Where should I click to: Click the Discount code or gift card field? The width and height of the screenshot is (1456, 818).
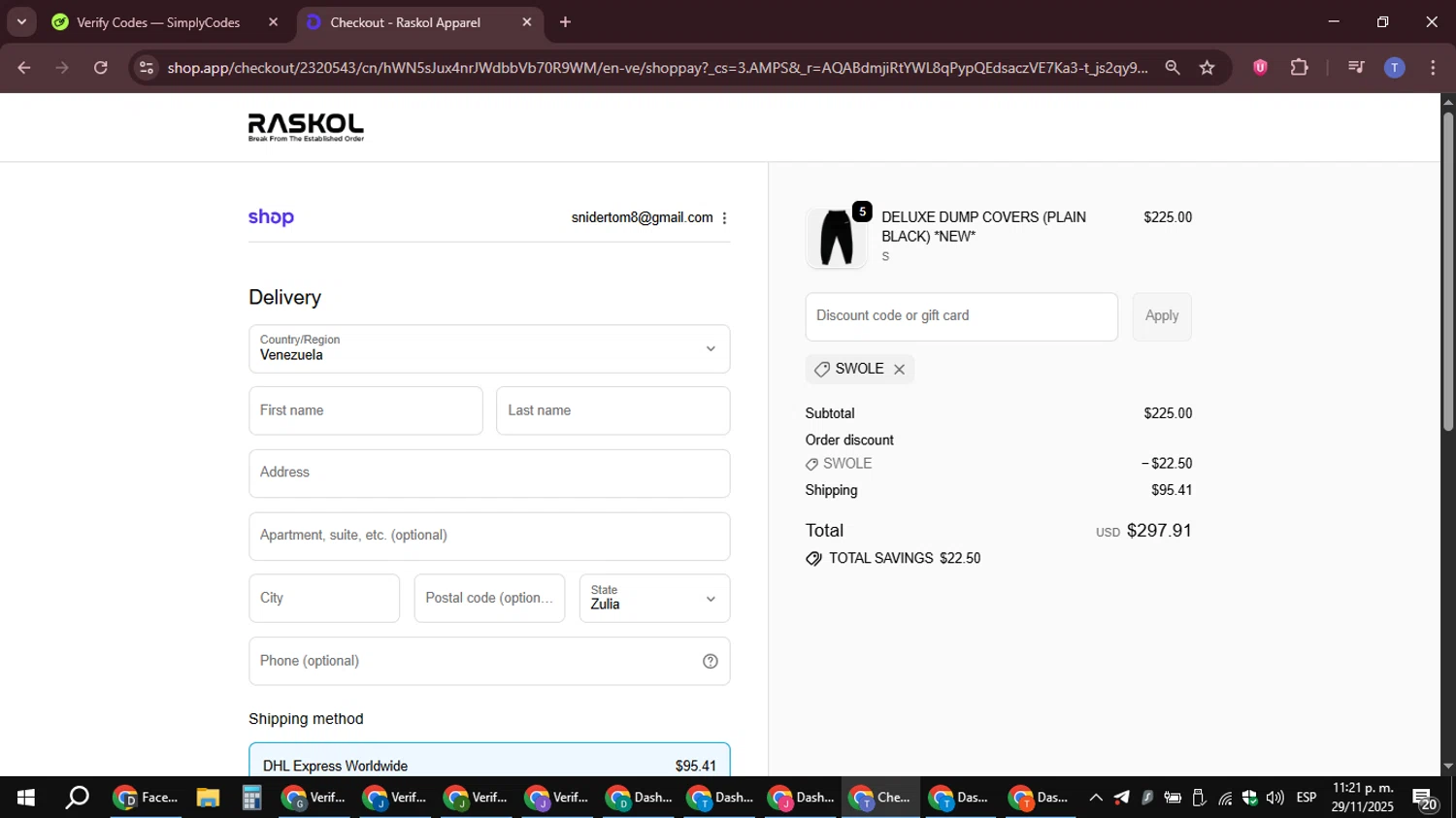[961, 316]
